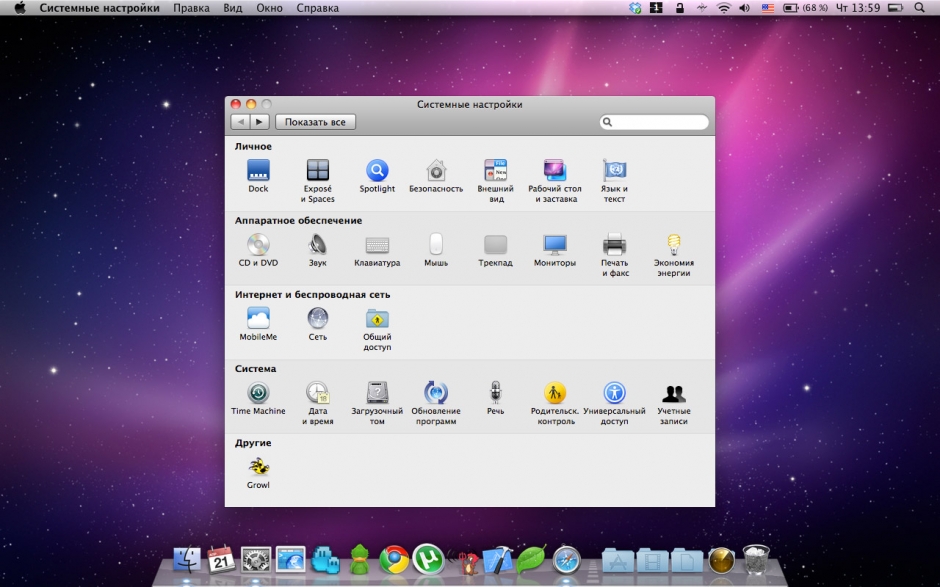Open Внешний вид appearance pane
The height and width of the screenshot is (587, 940).
click(496, 180)
